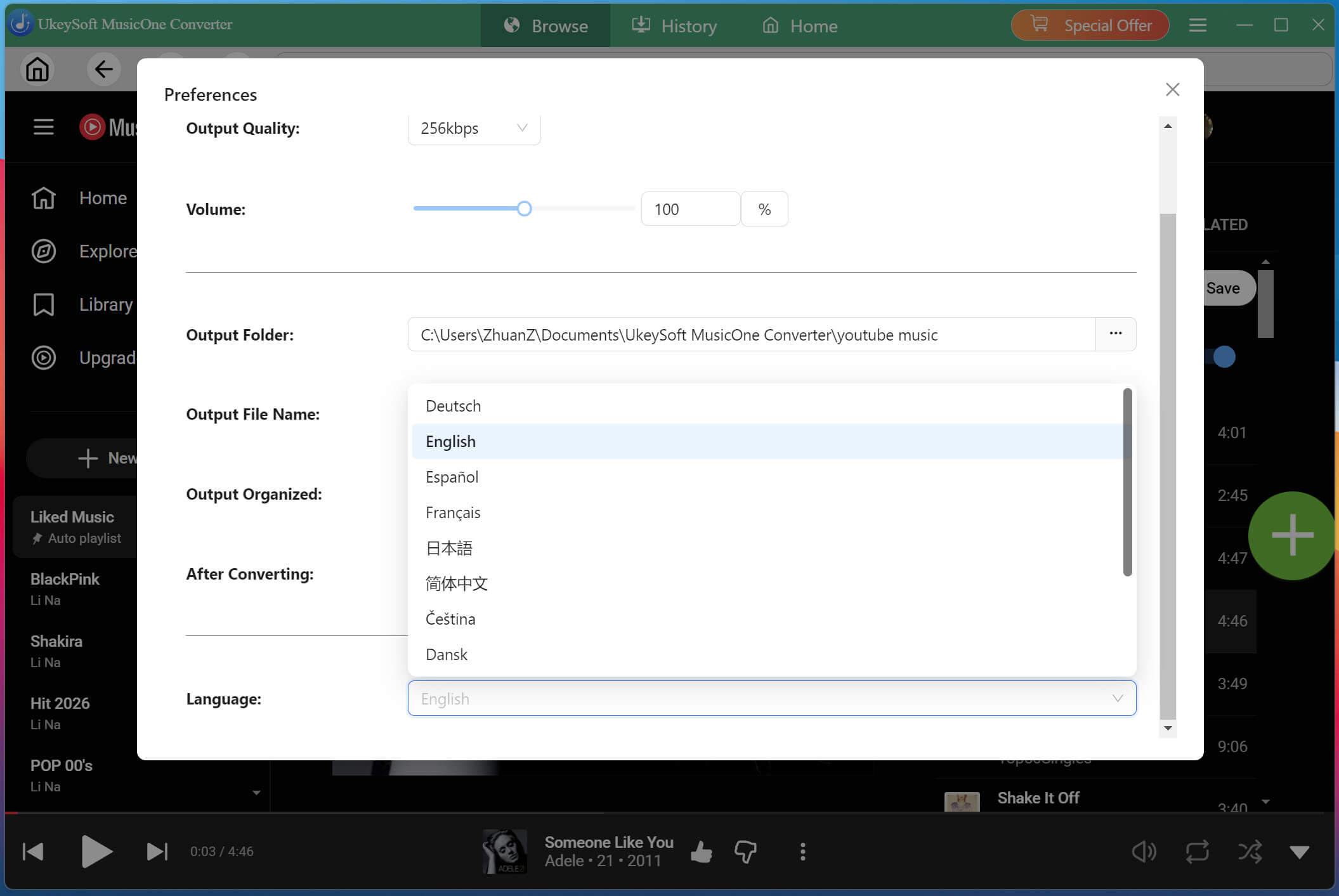
Task: Open the Special Offer button
Action: tap(1090, 25)
